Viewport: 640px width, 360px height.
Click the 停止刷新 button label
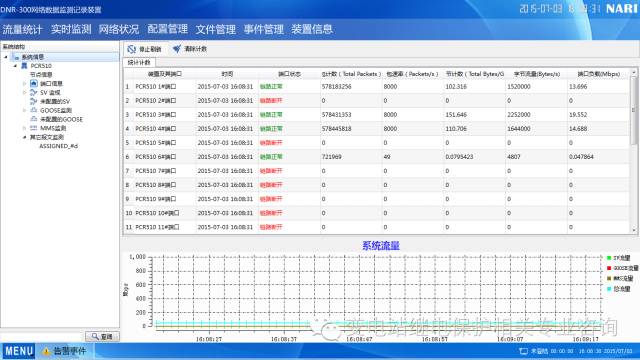click(150, 49)
